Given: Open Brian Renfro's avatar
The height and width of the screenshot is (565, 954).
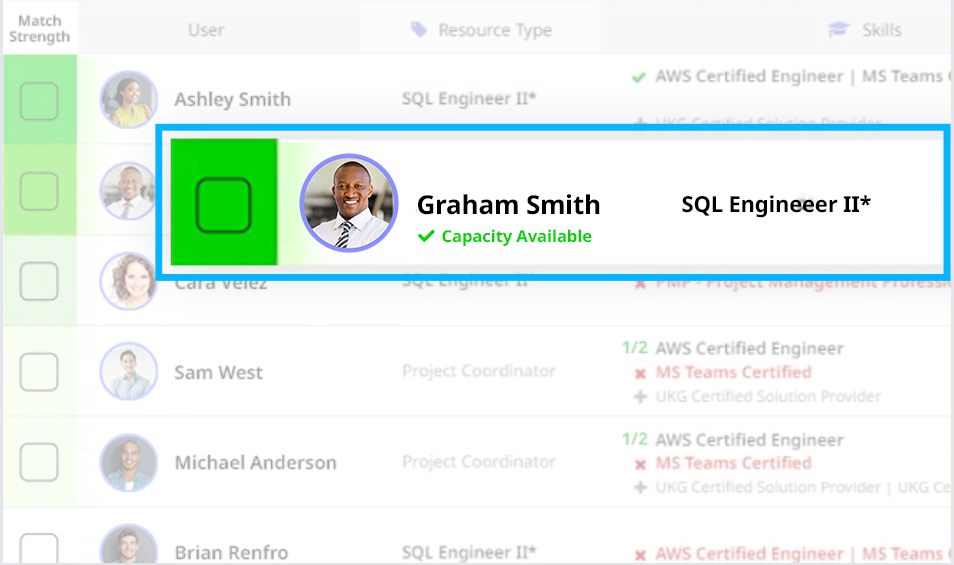Looking at the screenshot, I should pos(128,545).
